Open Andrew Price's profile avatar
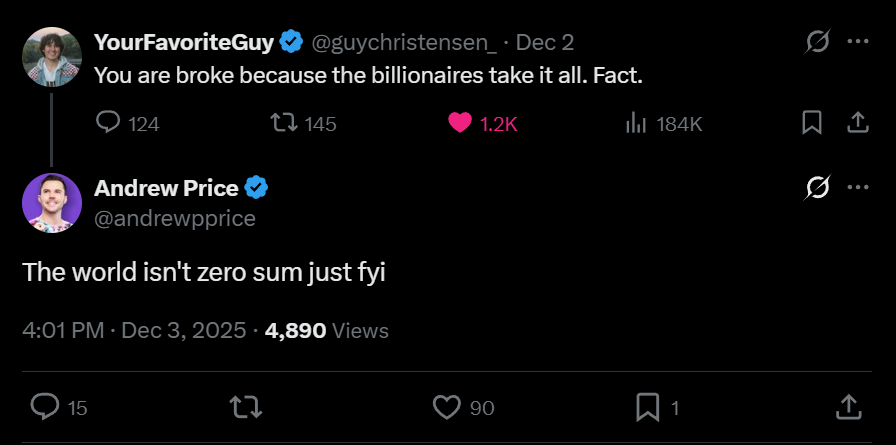This screenshot has height=445, width=896. (x=51, y=203)
